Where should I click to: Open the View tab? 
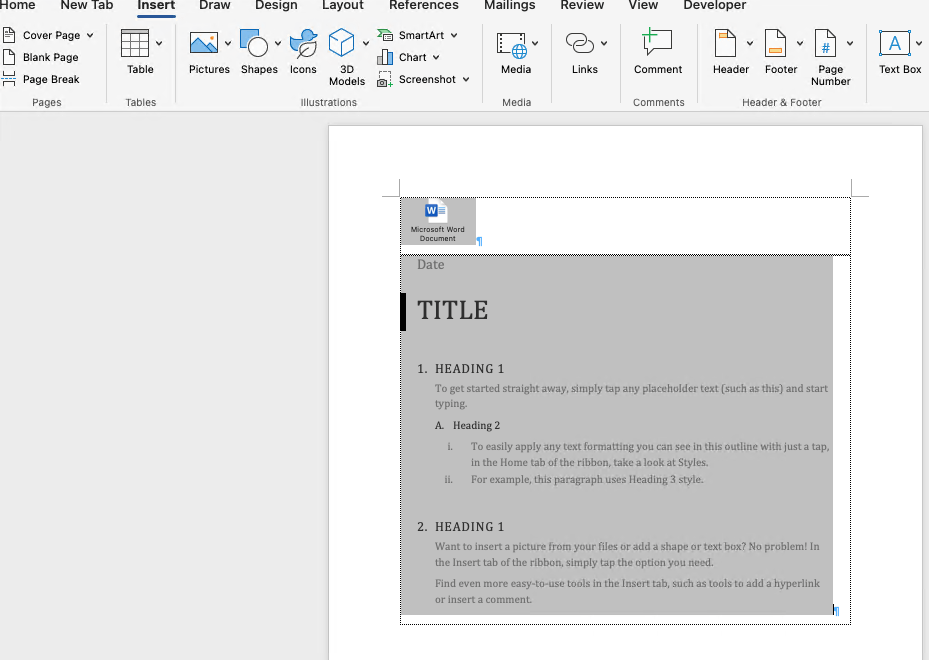click(x=643, y=5)
